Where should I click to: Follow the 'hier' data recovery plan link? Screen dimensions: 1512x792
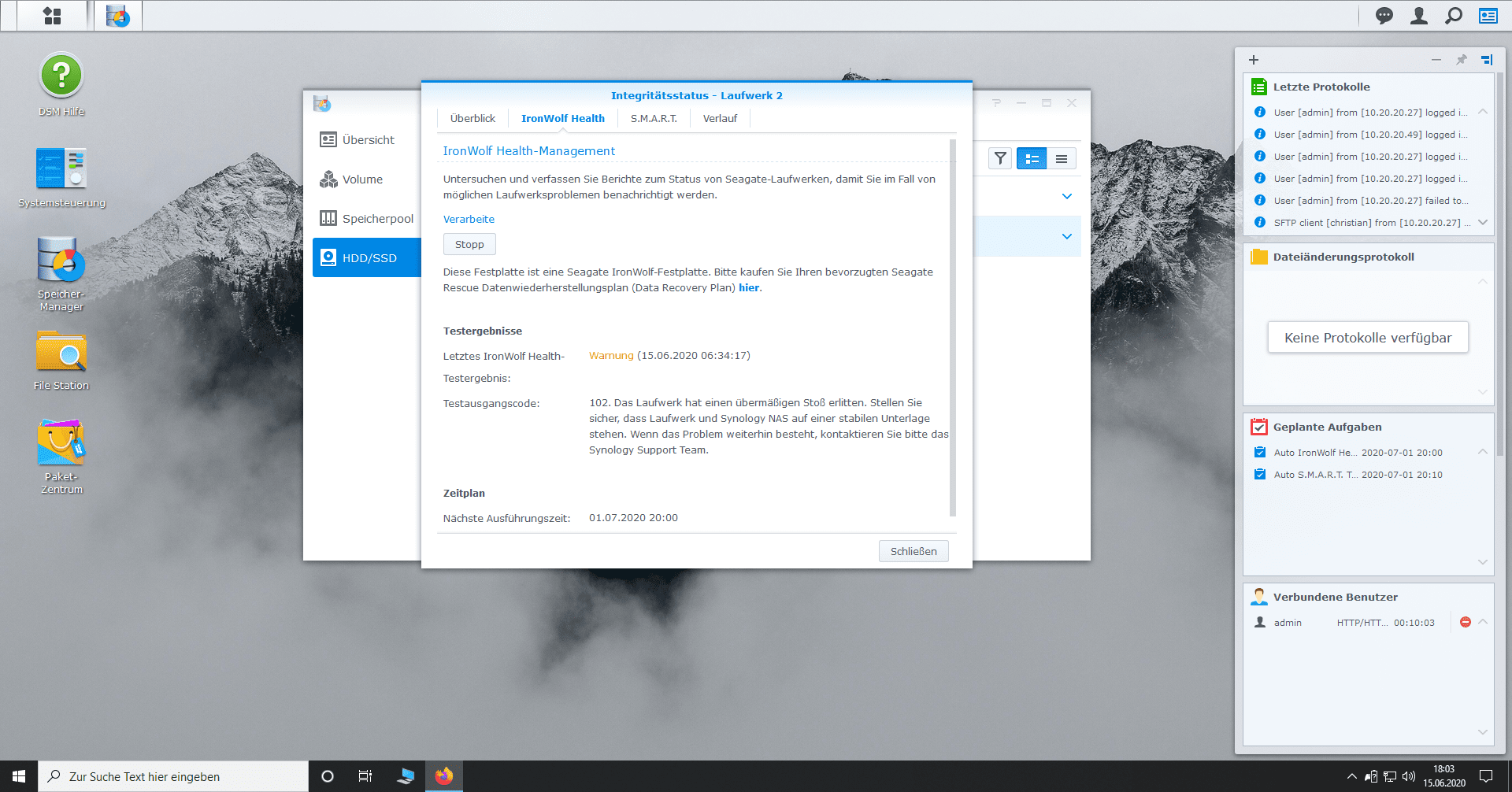(x=749, y=287)
